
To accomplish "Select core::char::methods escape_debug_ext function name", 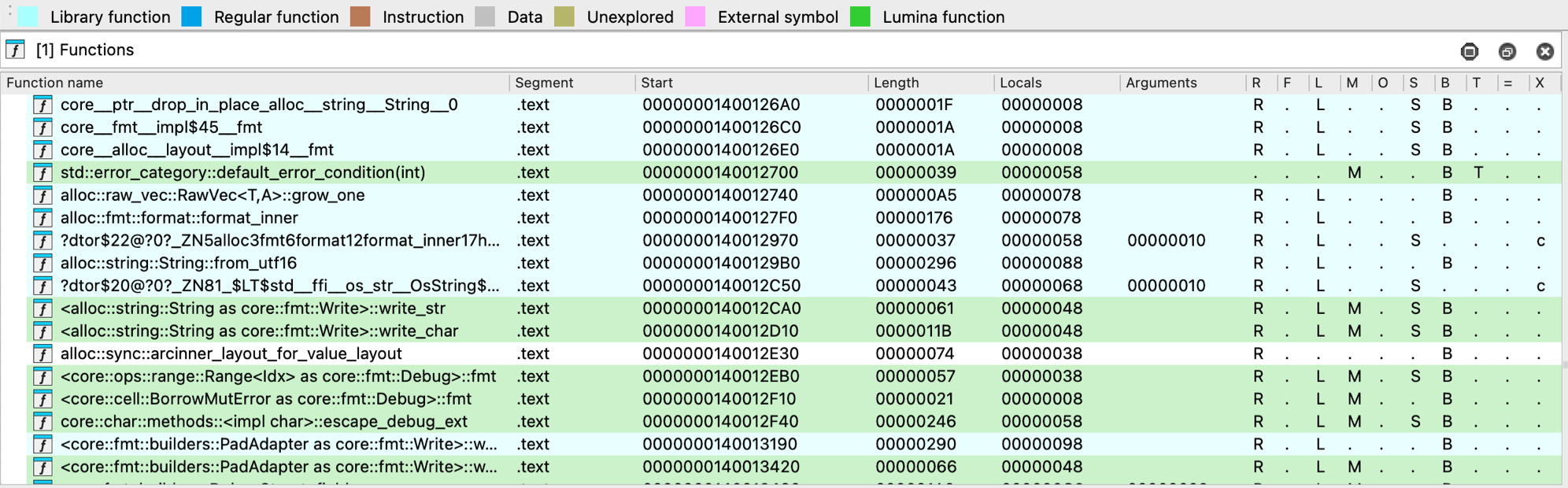I will tap(264, 422).
